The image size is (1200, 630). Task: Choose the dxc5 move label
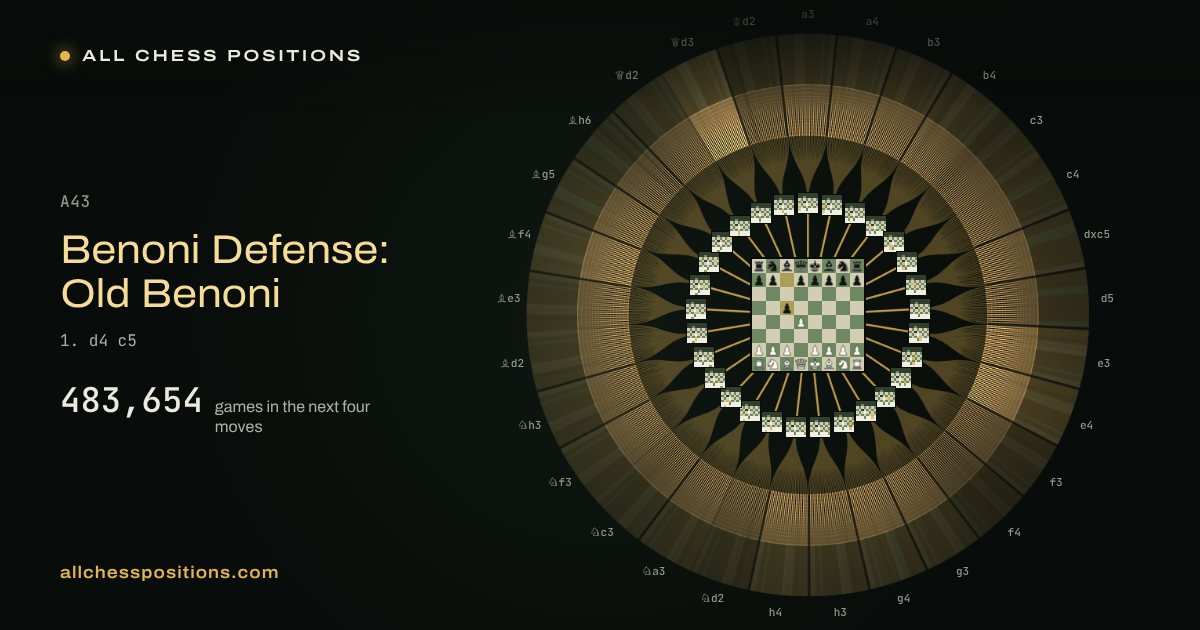pyautogui.click(x=1097, y=234)
